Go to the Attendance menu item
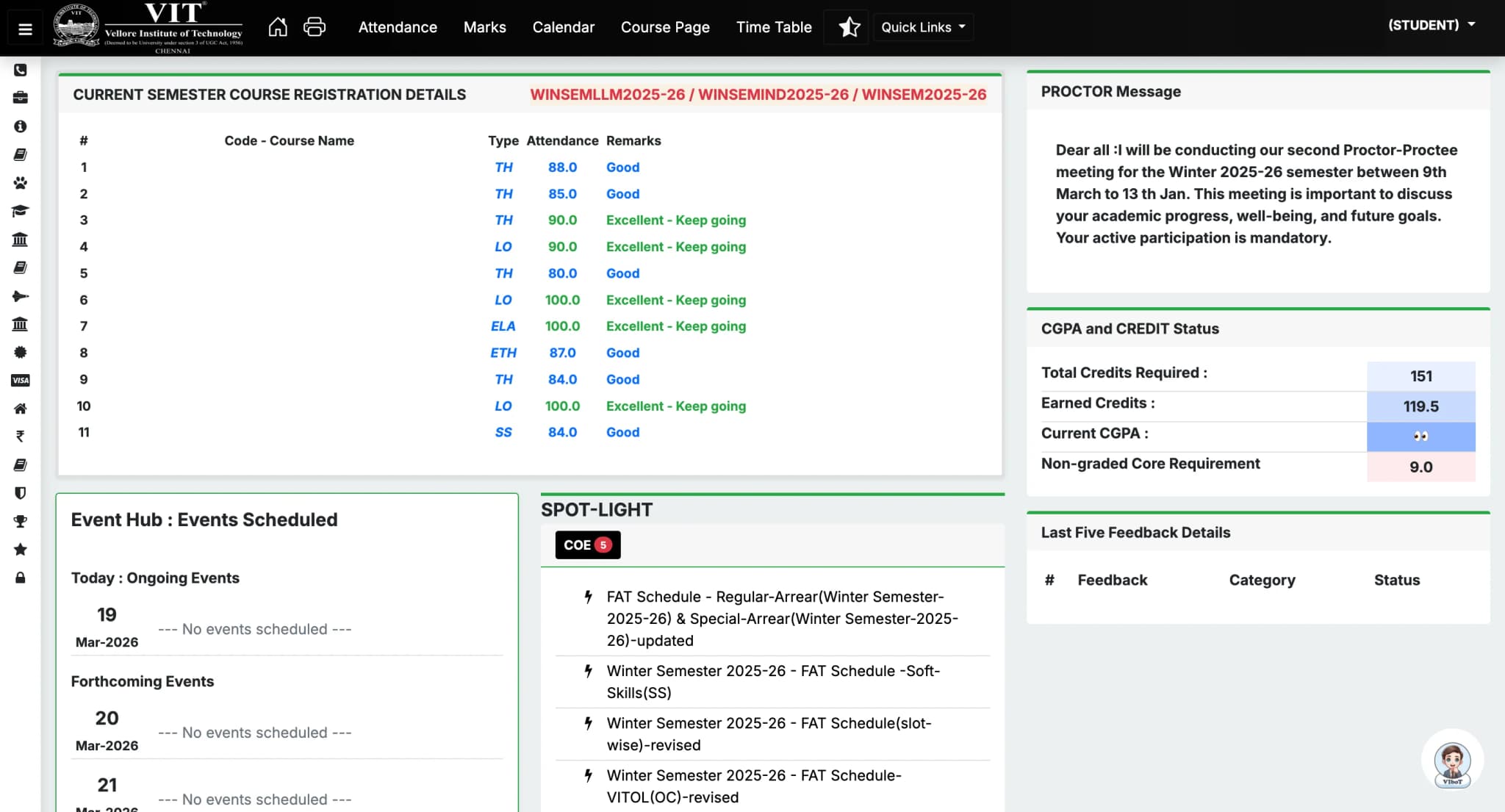This screenshot has width=1505, height=812. (x=397, y=27)
